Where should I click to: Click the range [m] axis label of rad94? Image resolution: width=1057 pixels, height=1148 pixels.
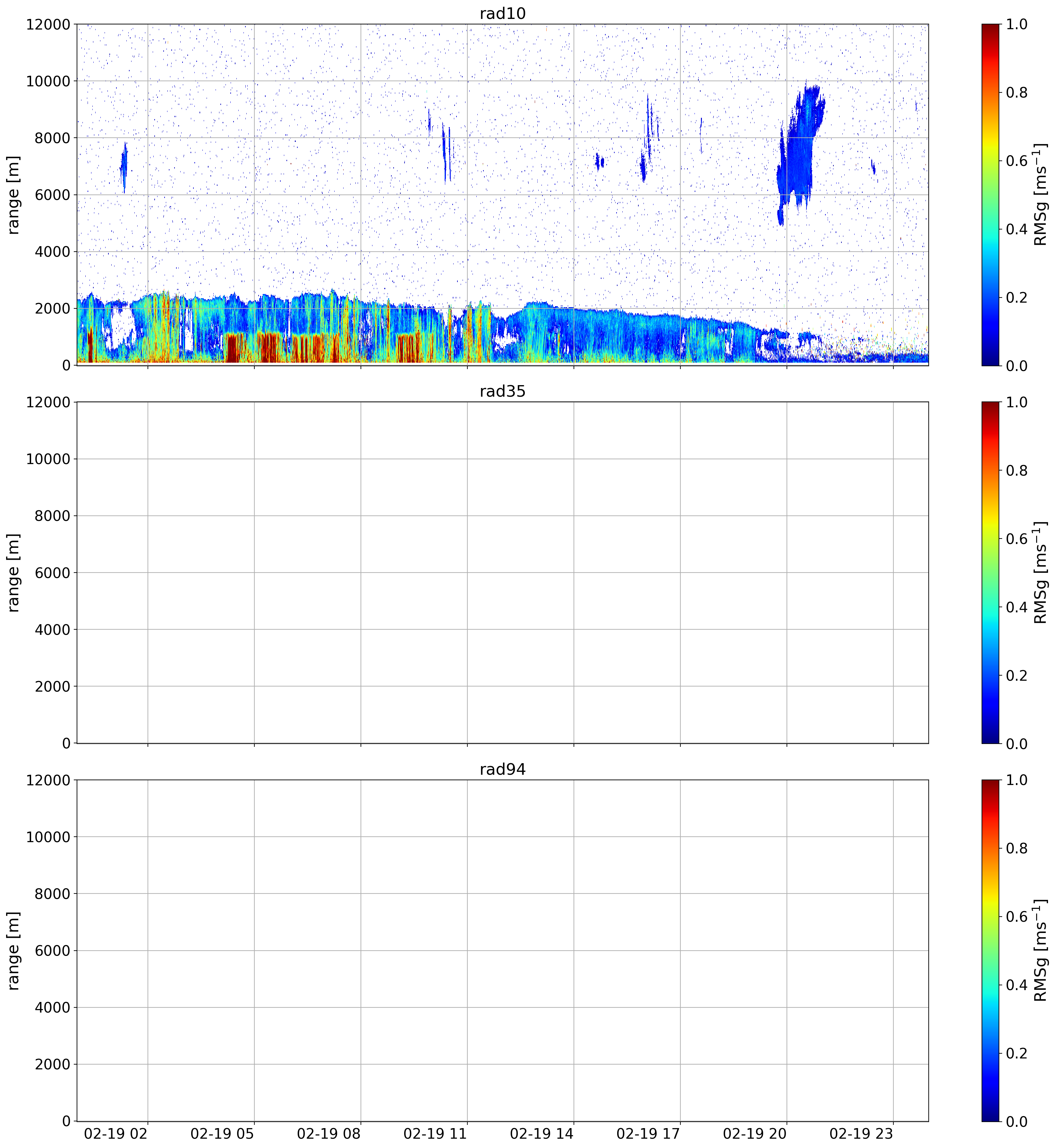coord(13,950)
